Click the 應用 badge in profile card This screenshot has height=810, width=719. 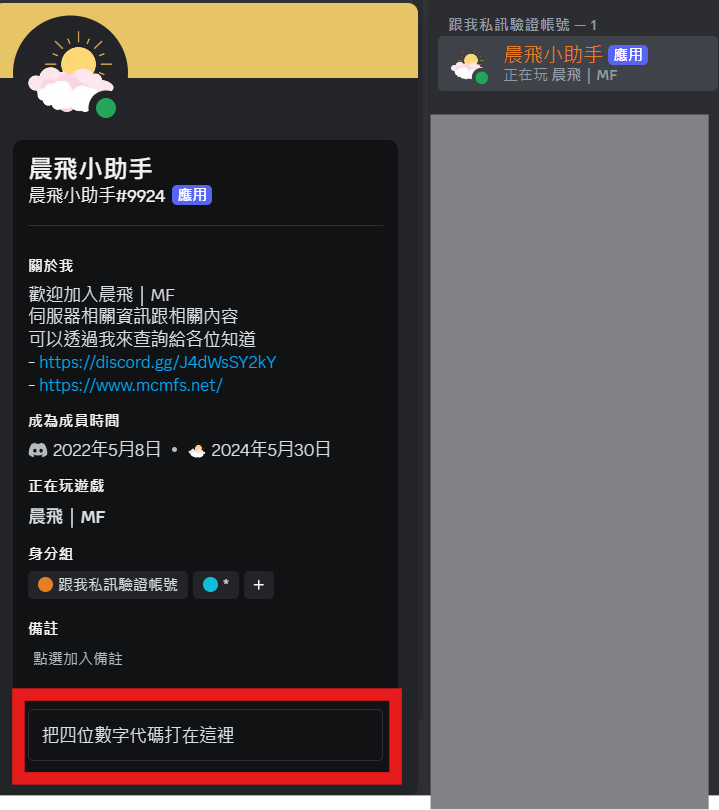(x=192, y=195)
